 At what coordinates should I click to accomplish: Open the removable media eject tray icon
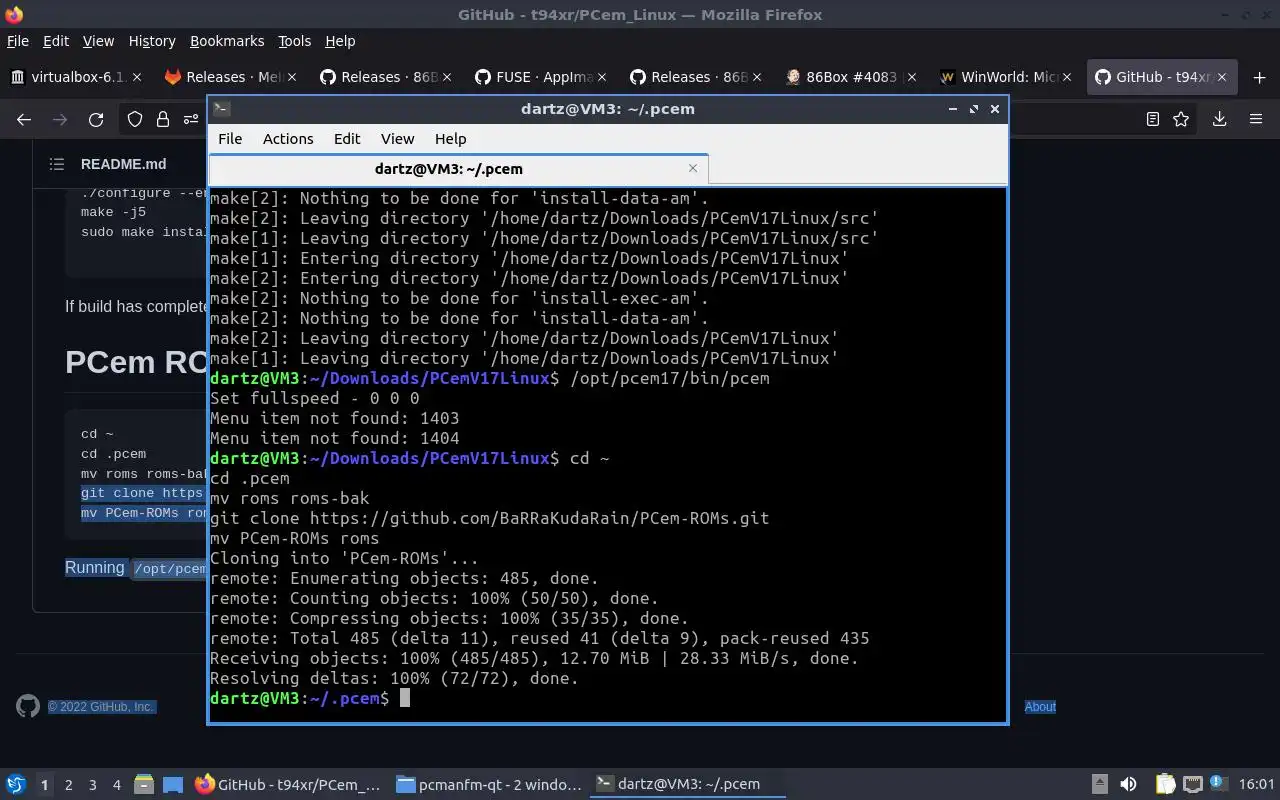[1099, 784]
